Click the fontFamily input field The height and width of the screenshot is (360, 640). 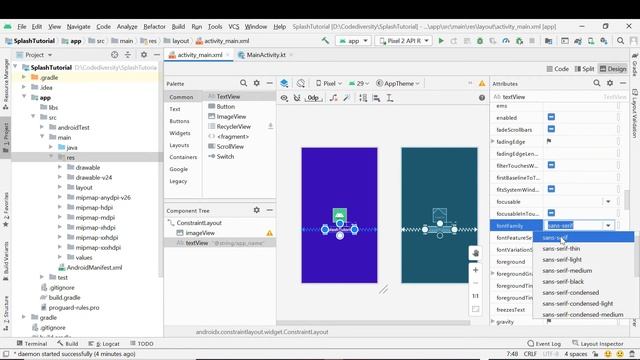coord(573,225)
